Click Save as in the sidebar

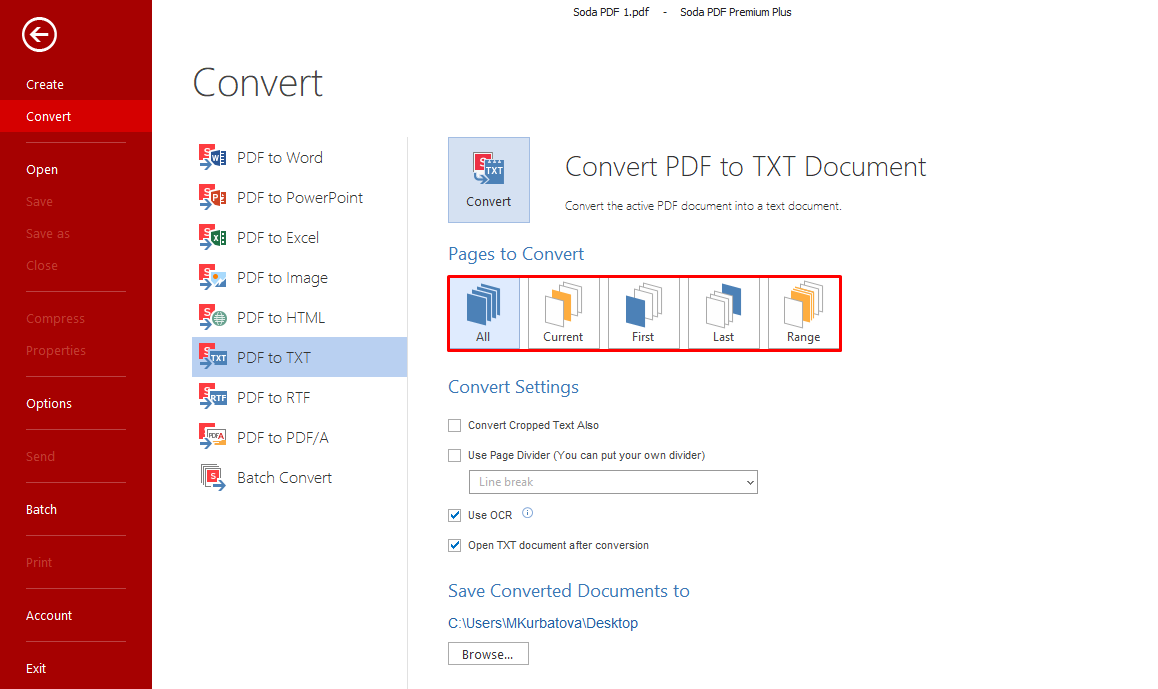[x=48, y=233]
